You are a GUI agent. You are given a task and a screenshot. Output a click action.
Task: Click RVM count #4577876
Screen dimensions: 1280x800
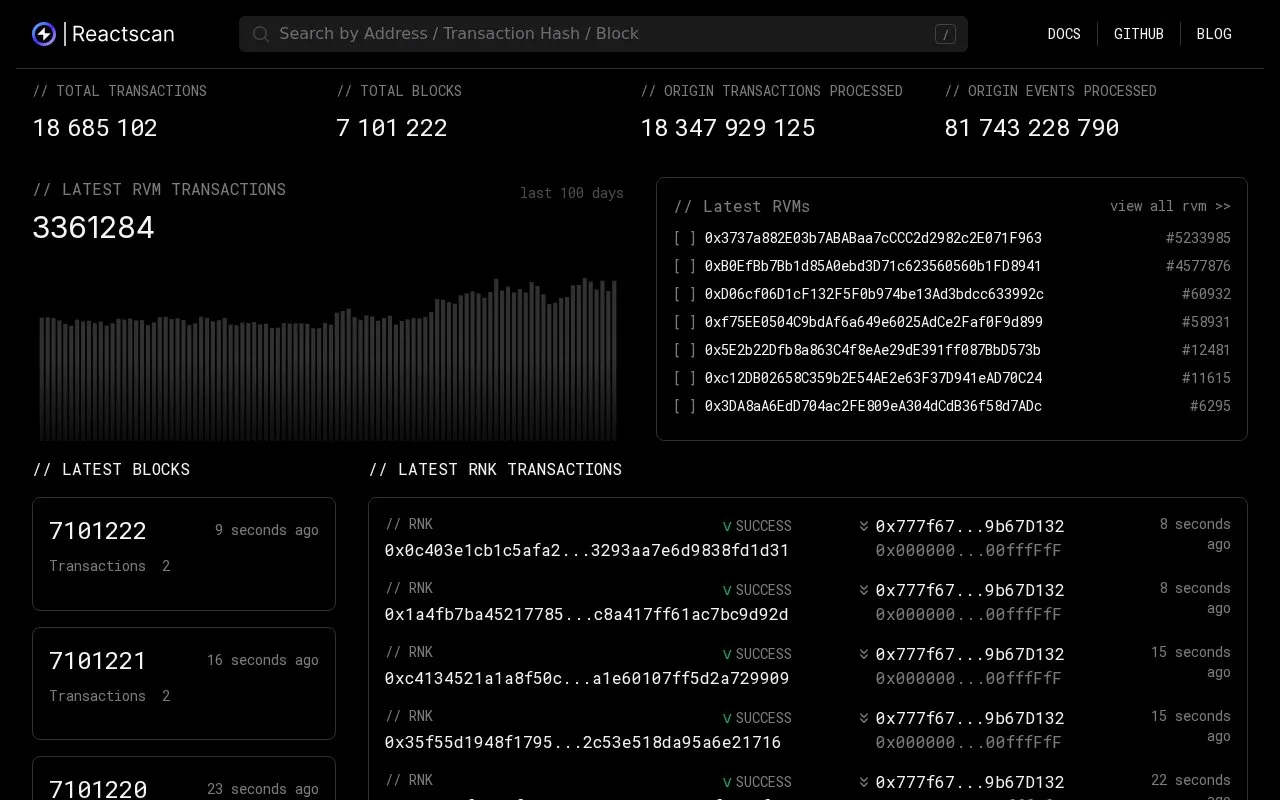(1198, 266)
